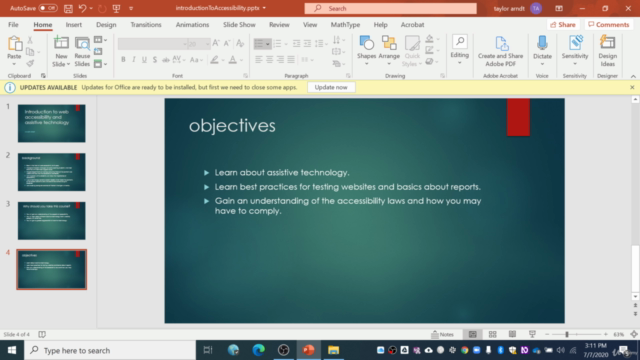This screenshot has height=360, width=640.
Task: Open the Font Color dropdown arrow
Action: tap(241, 60)
